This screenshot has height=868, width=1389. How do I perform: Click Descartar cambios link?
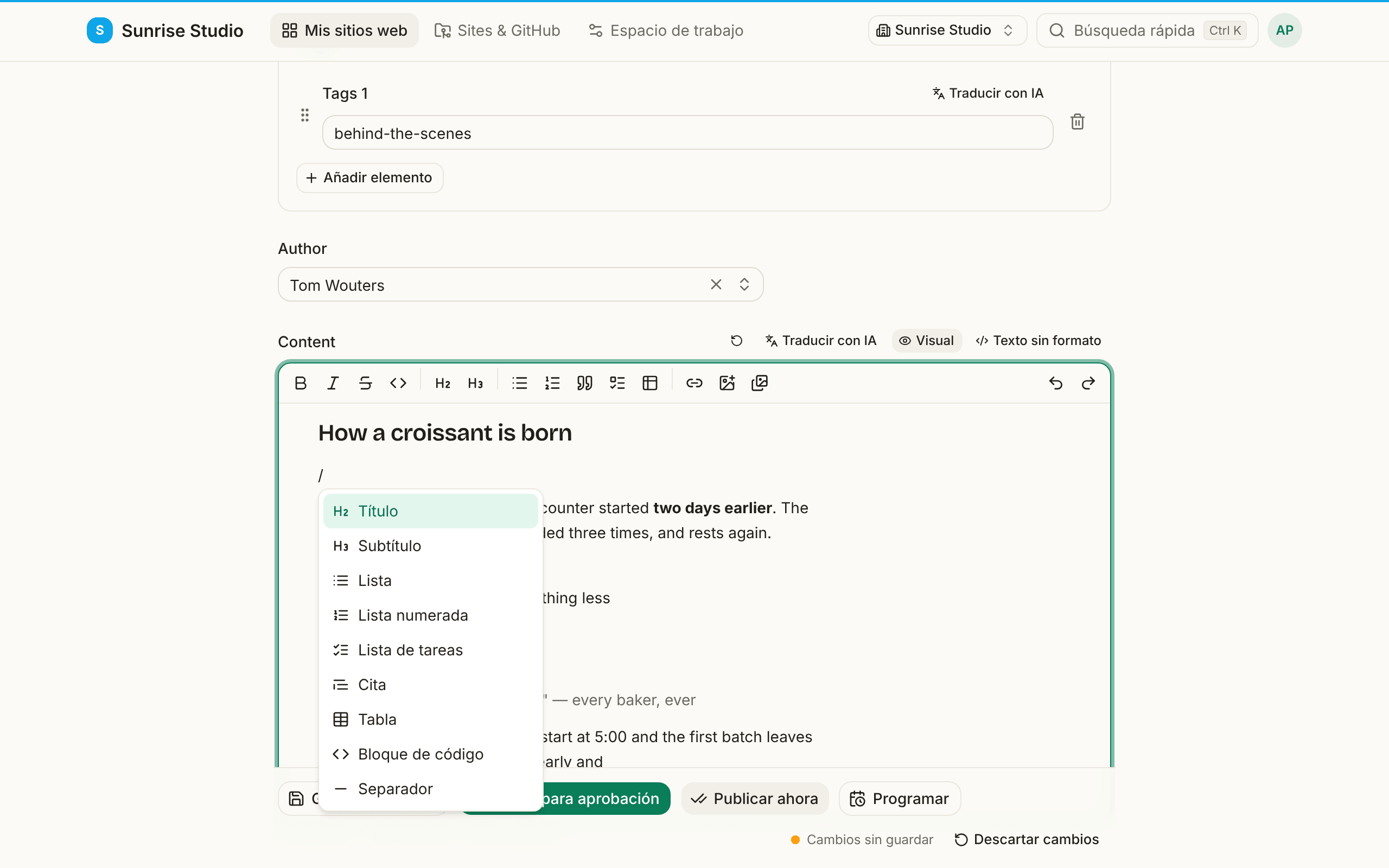pyautogui.click(x=1027, y=839)
